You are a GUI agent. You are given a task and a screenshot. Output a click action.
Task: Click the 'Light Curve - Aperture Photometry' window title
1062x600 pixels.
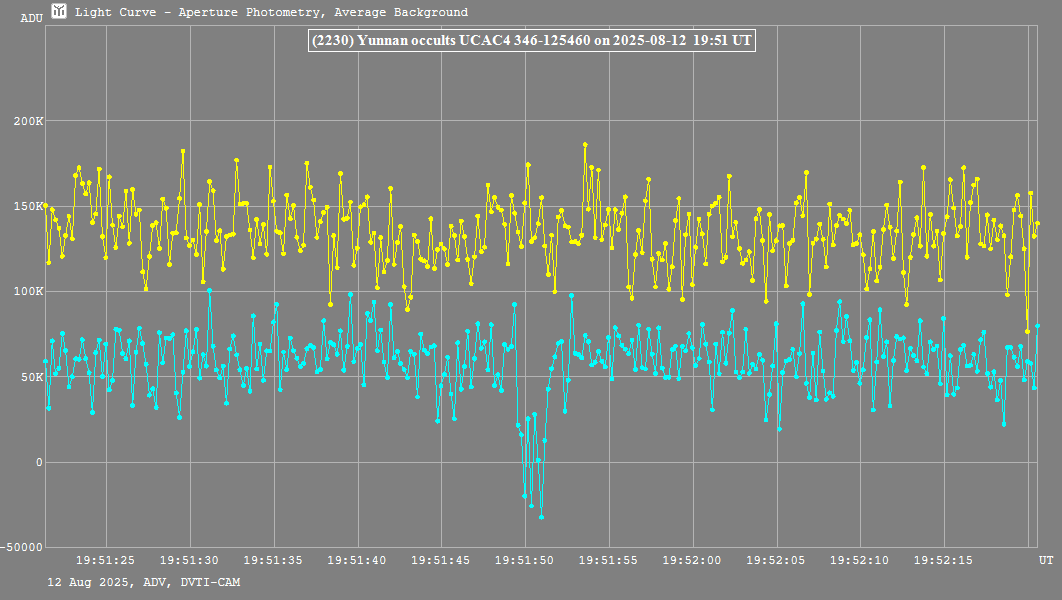pyautogui.click(x=271, y=13)
